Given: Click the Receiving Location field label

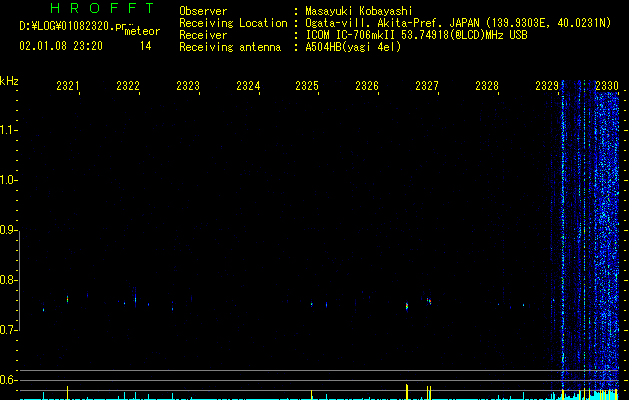Looking at the screenshot, I should (233, 23).
